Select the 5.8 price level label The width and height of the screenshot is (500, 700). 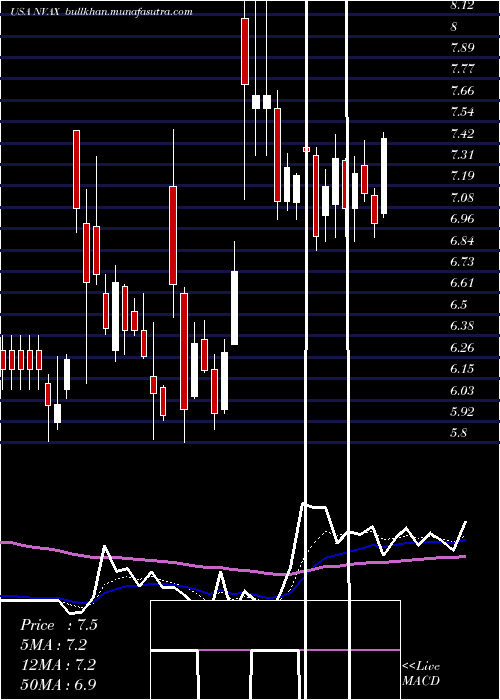[x=459, y=433]
